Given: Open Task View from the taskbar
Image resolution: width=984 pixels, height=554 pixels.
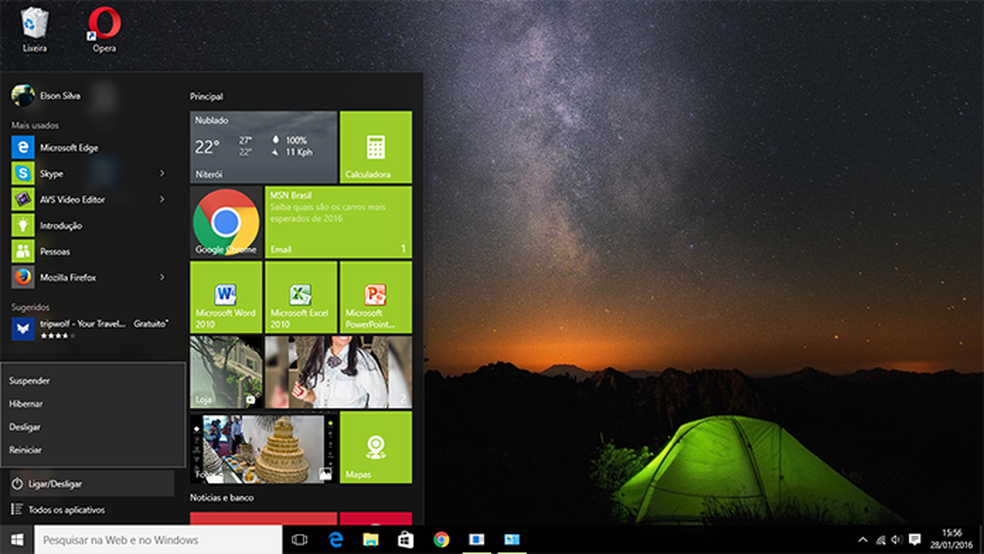Looking at the screenshot, I should 299,540.
